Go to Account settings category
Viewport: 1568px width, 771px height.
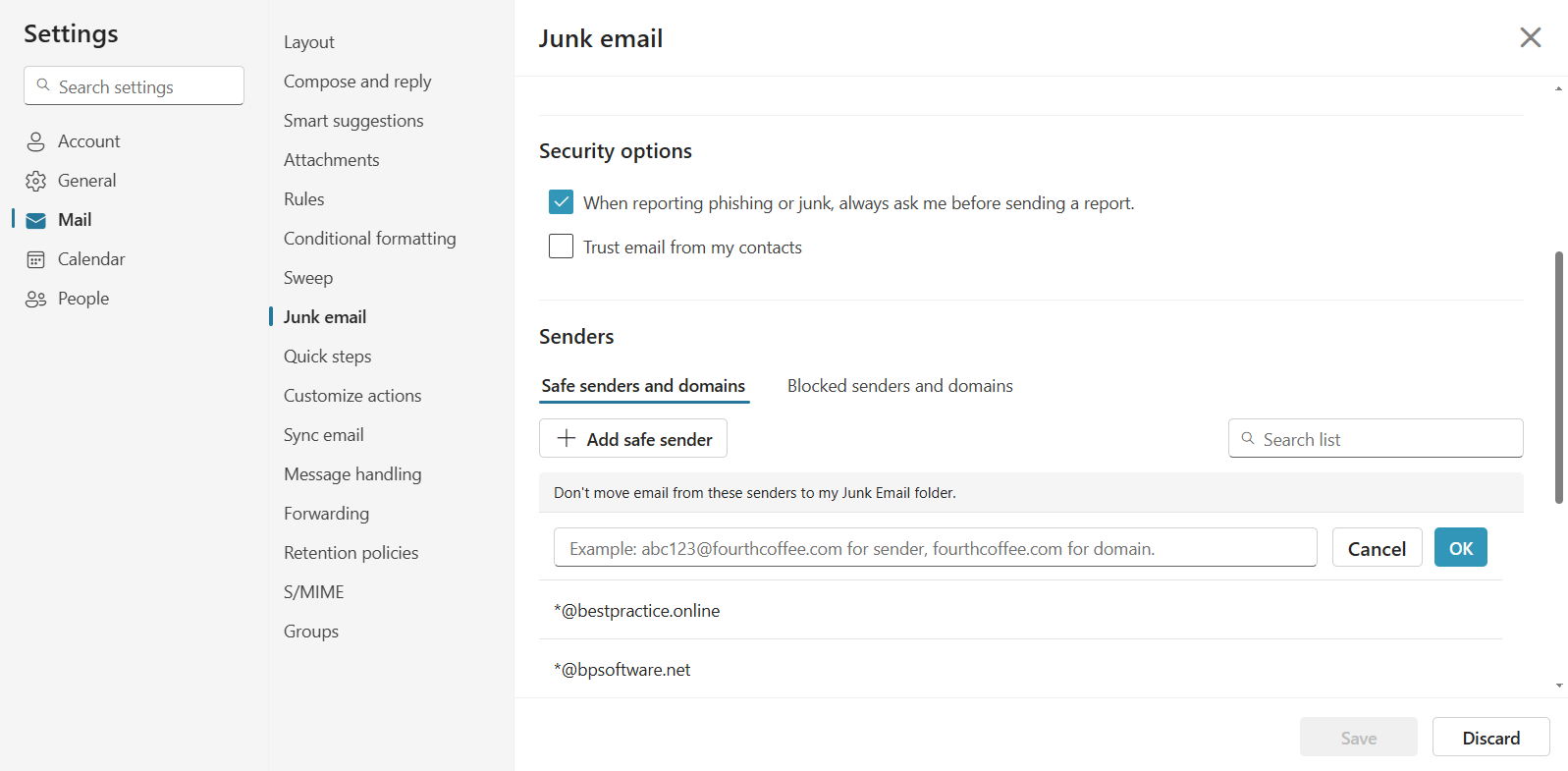pos(88,141)
